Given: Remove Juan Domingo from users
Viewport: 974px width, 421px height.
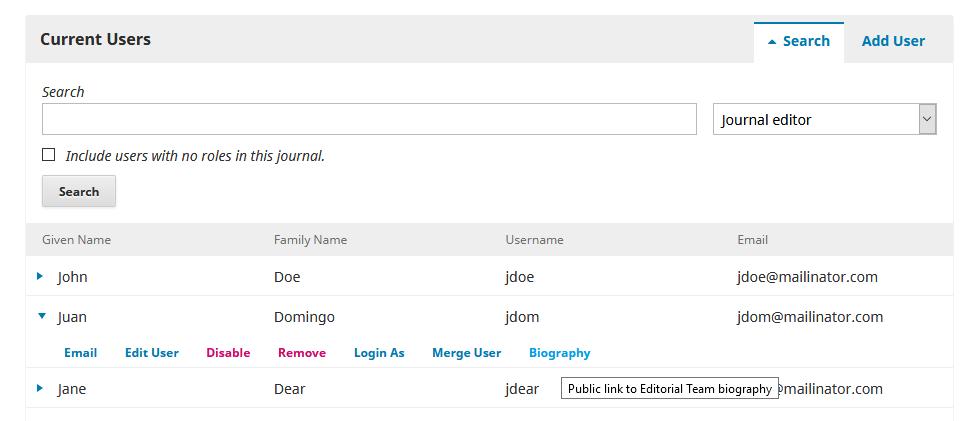Looking at the screenshot, I should 301,353.
